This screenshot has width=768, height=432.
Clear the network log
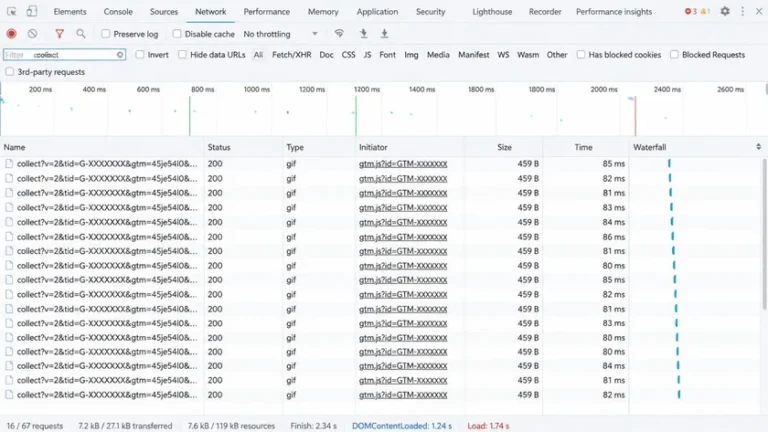pos(32,34)
